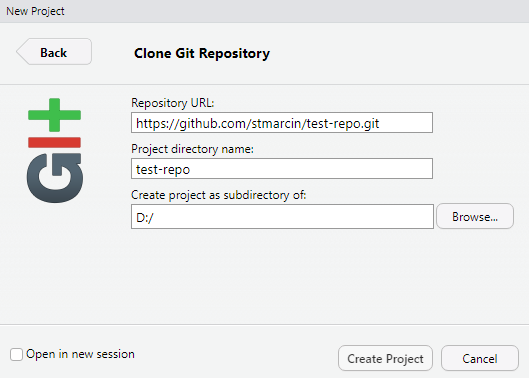Confirm with the Create Project button
Screen dimensions: 529x378
coord(385,358)
